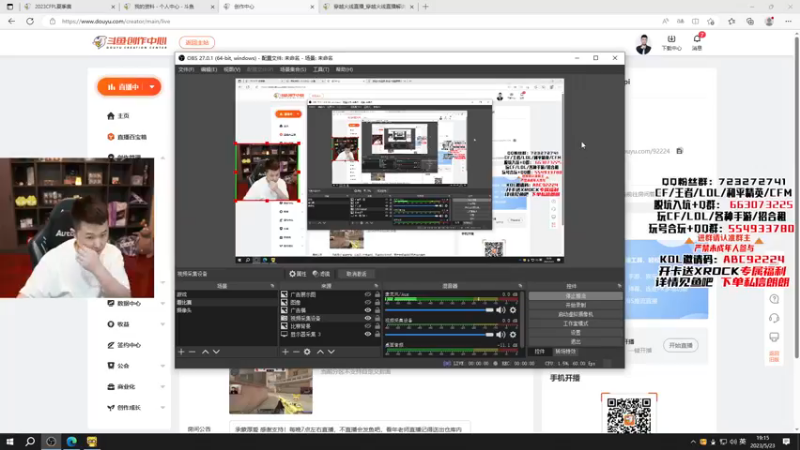The image size is (800, 450).
Task: Open the browser settings ellipsis menu
Action: coord(788,21)
